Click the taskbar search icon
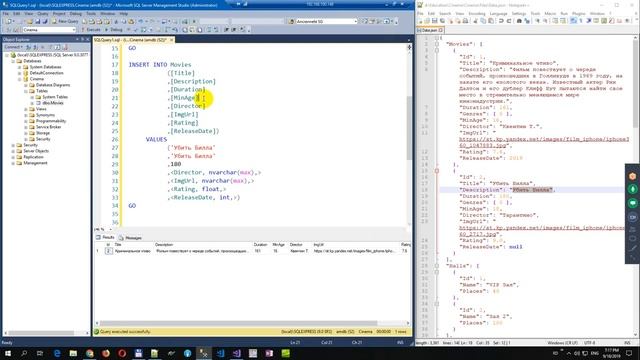The image size is (640, 360). pyautogui.click(x=24, y=353)
